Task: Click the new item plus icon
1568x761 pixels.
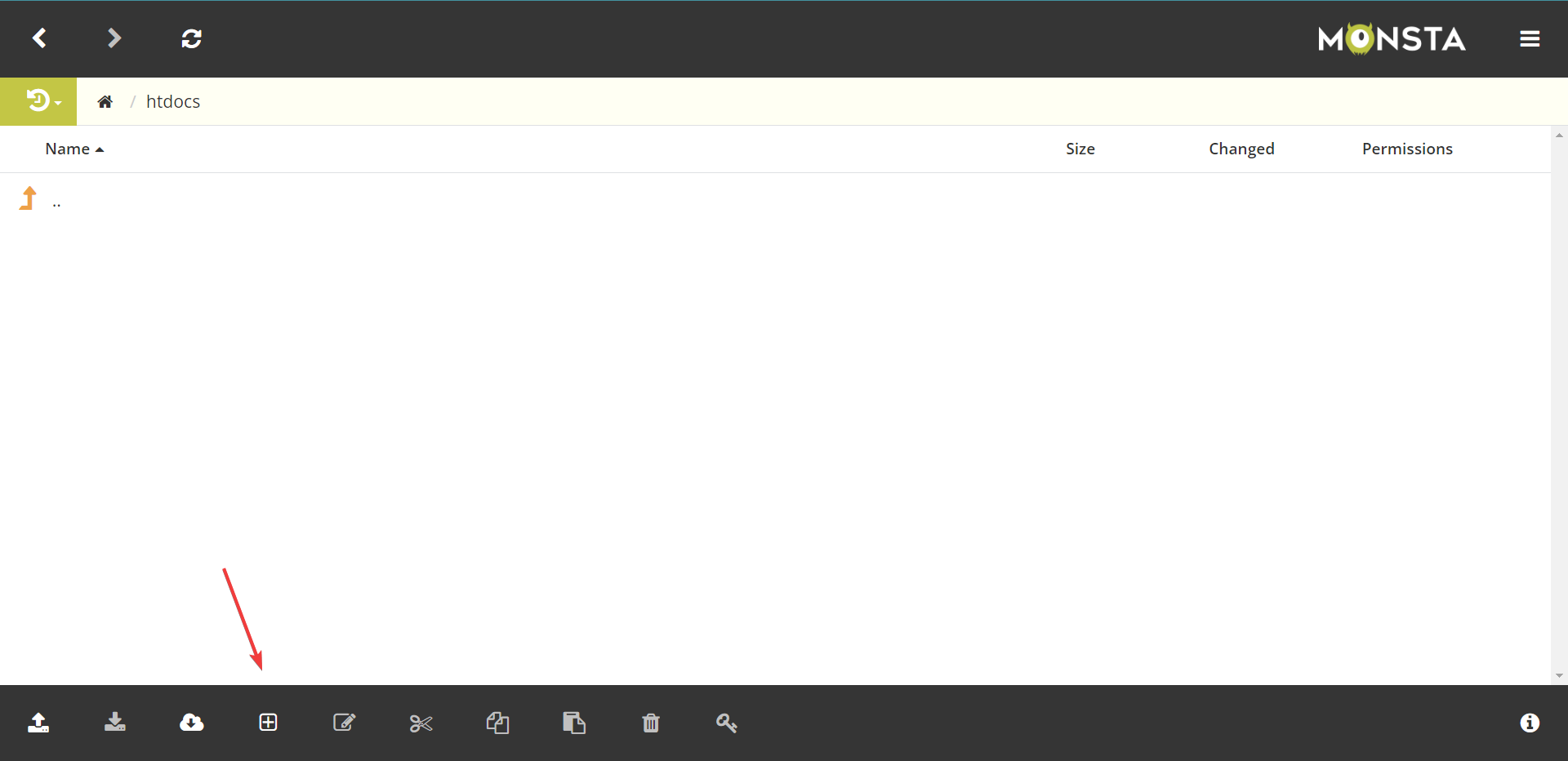Action: tap(269, 723)
